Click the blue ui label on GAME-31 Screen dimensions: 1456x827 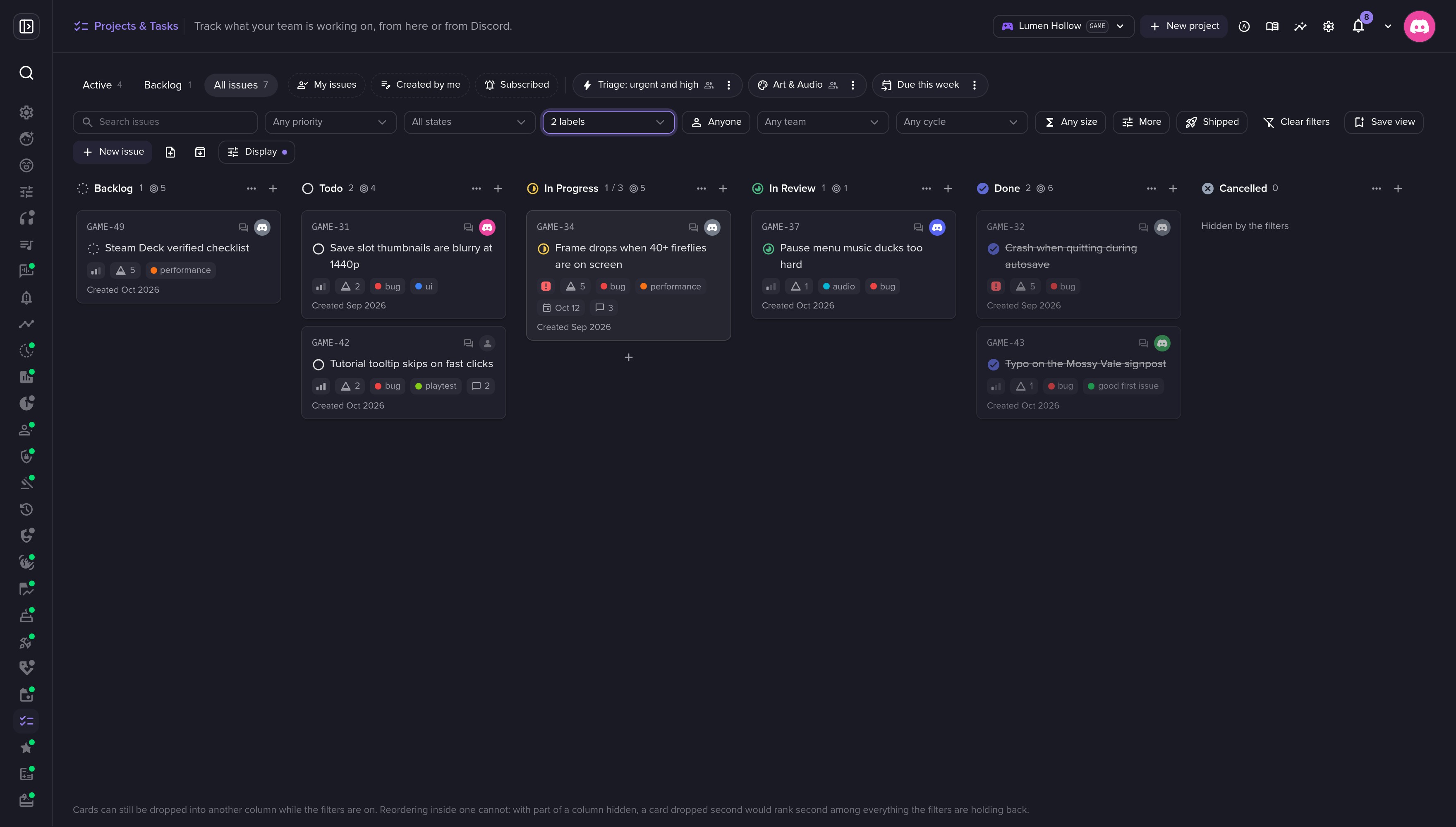[x=423, y=287]
